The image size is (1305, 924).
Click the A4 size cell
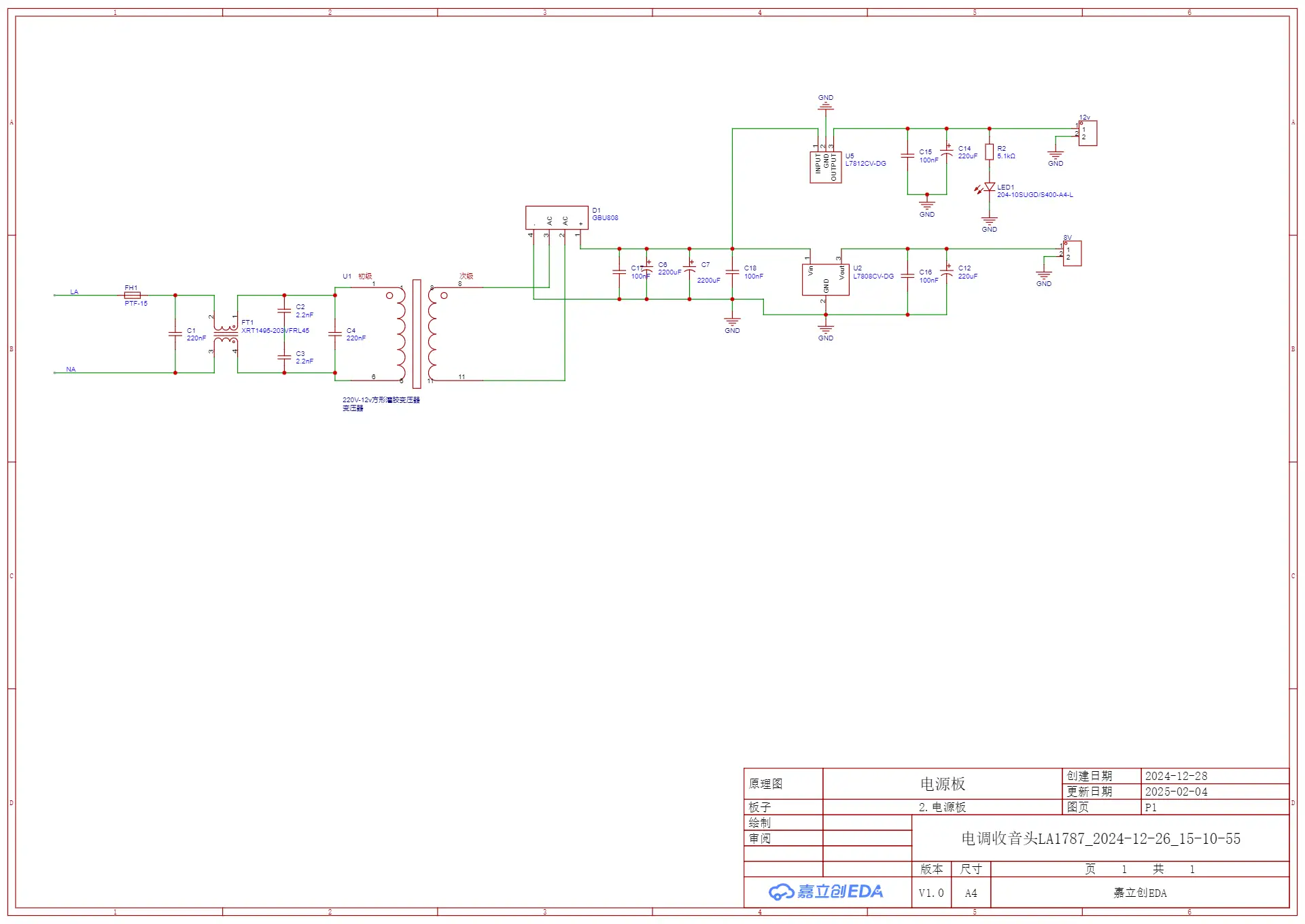[971, 893]
